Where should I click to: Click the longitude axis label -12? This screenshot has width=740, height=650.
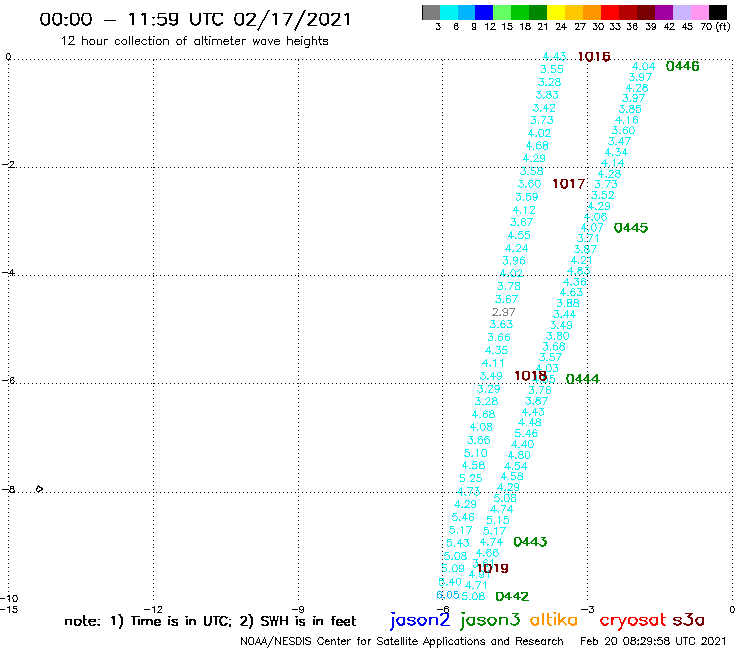coord(153,609)
